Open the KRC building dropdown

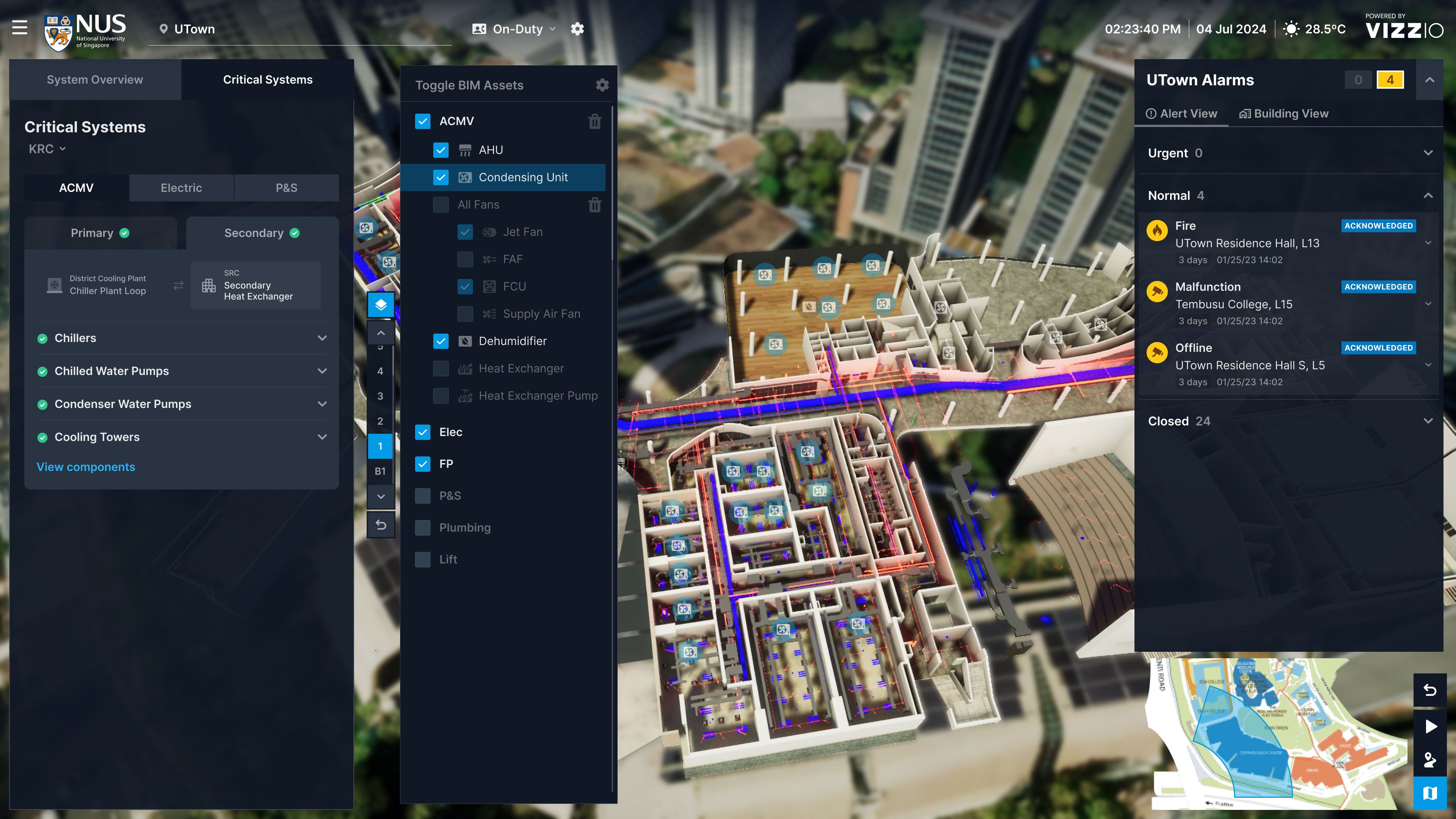[47, 149]
